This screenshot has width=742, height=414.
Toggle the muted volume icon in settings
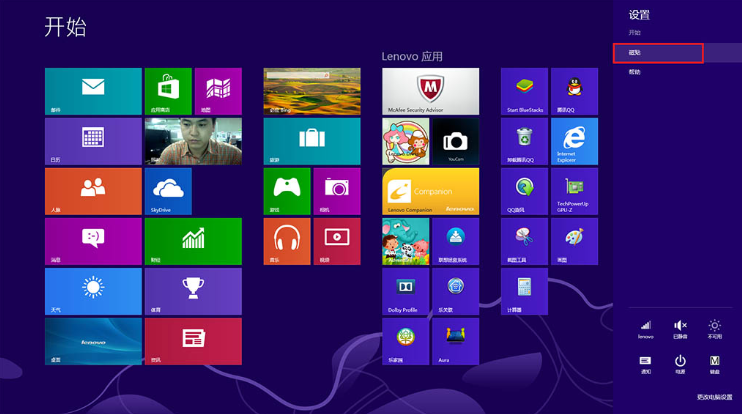click(x=680, y=328)
